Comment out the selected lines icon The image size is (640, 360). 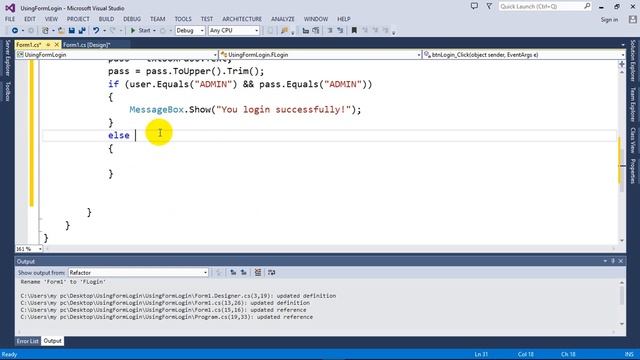tap(330, 31)
